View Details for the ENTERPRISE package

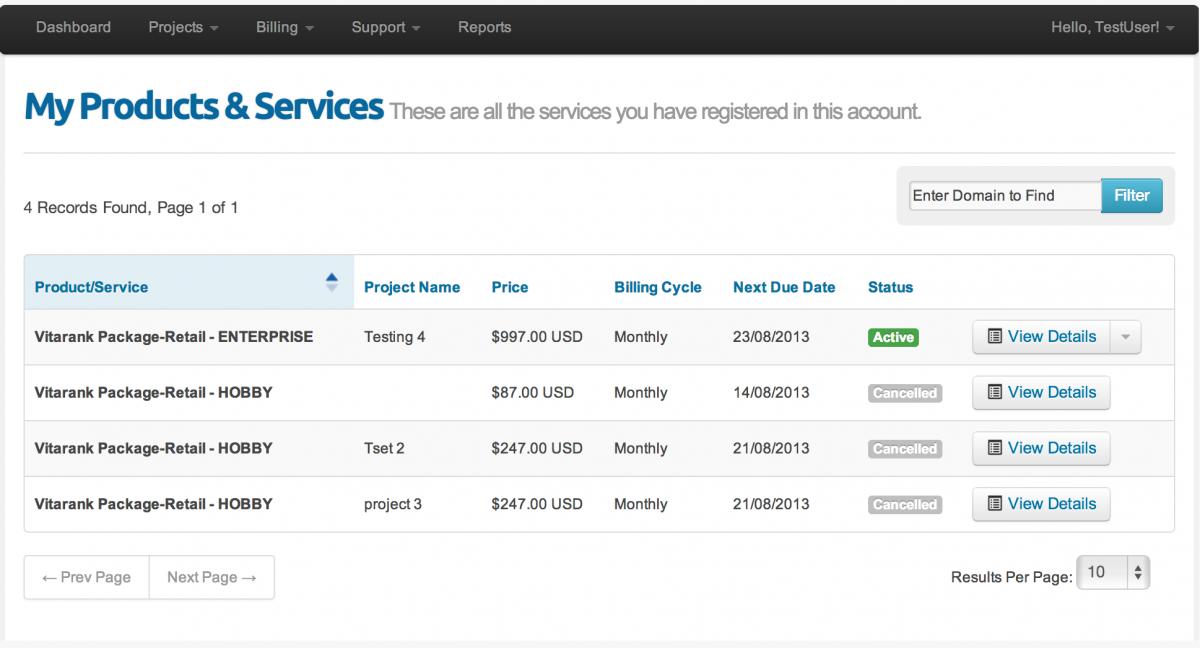(1041, 337)
